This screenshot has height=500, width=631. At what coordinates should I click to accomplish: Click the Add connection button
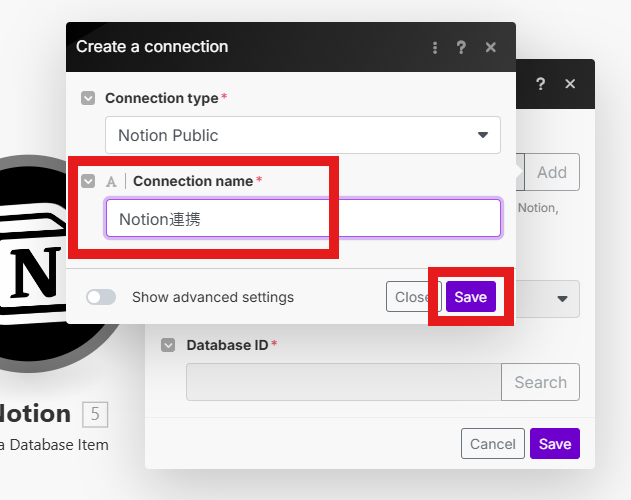click(x=552, y=172)
